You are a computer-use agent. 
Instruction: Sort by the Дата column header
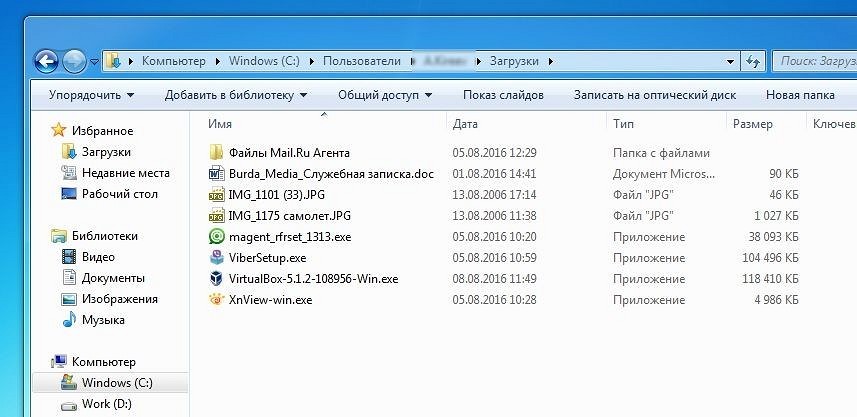coord(465,124)
